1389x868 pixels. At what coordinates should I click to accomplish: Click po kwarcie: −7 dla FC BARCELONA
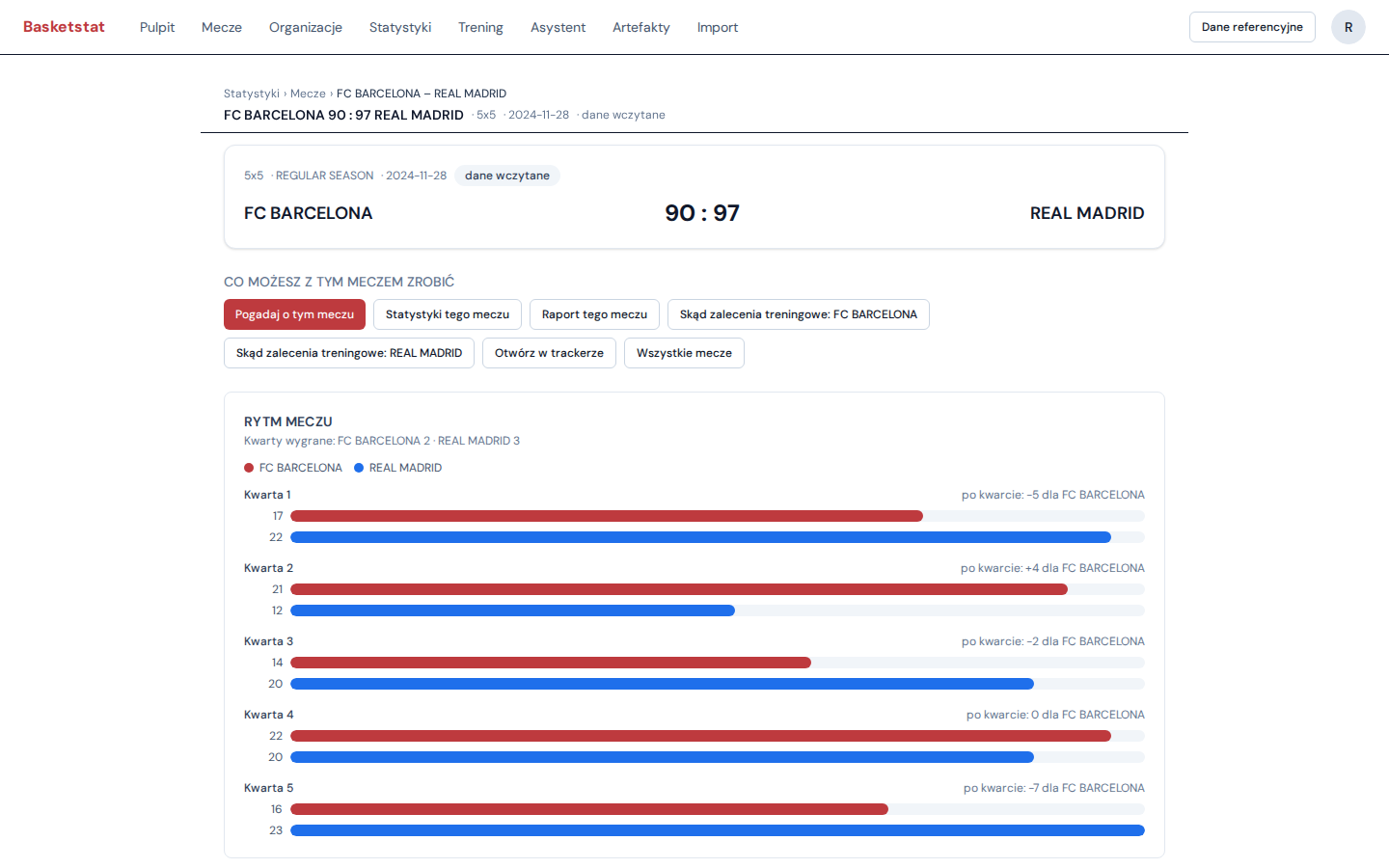coord(1054,788)
